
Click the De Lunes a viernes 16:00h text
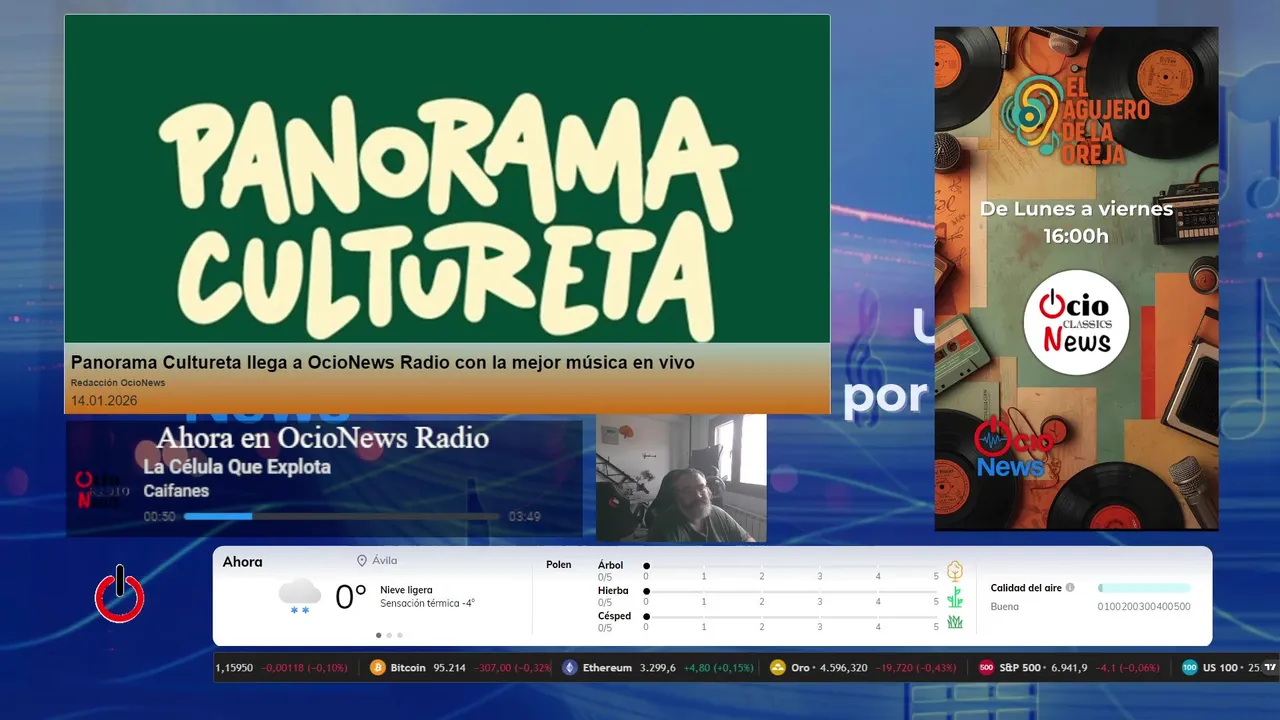click(1076, 222)
